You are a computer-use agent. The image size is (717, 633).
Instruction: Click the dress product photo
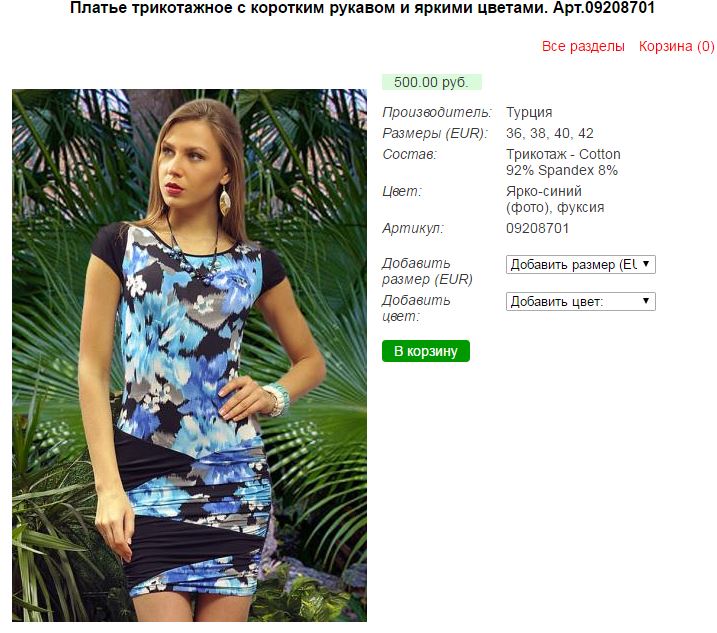pos(189,355)
